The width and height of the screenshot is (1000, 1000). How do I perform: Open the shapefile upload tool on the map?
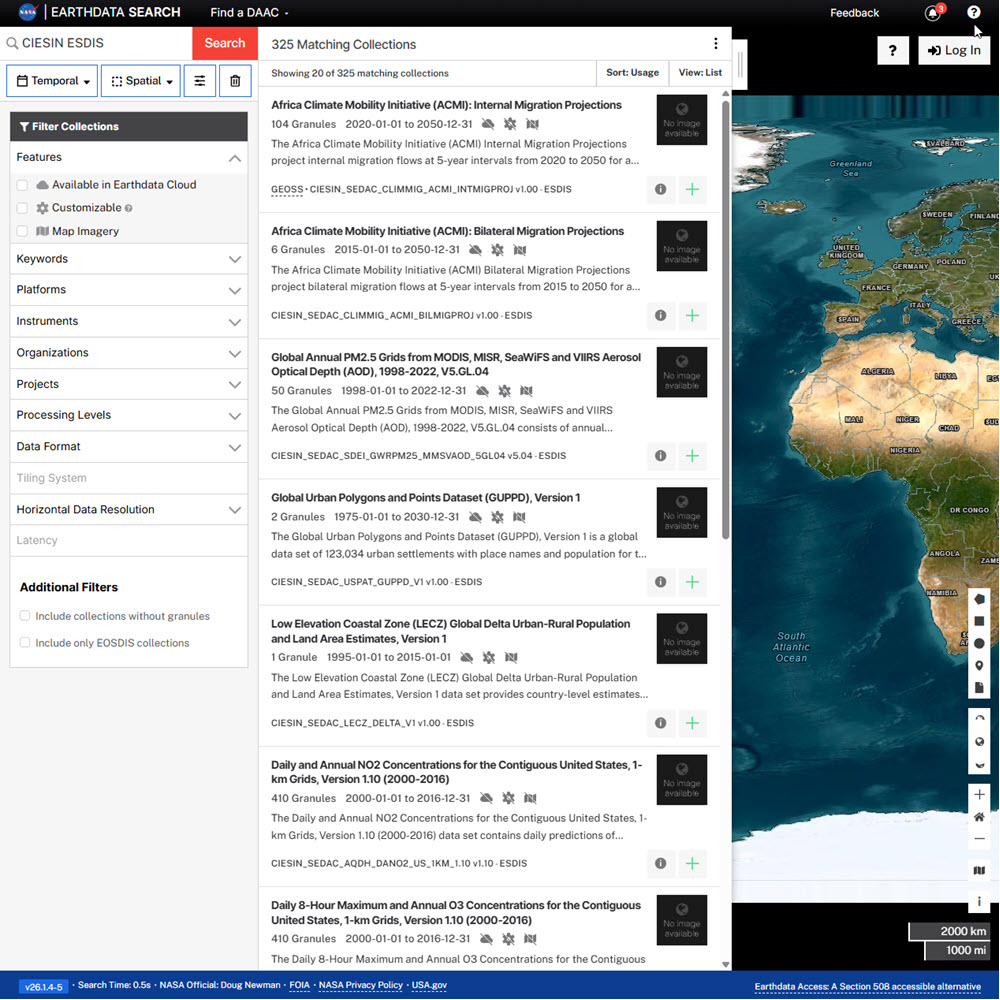pos(979,687)
